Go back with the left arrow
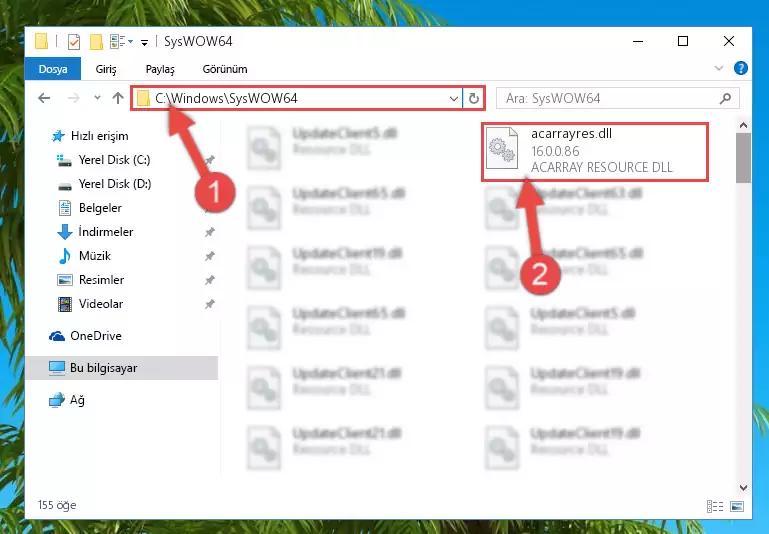This screenshot has width=769, height=534. pos(44,98)
